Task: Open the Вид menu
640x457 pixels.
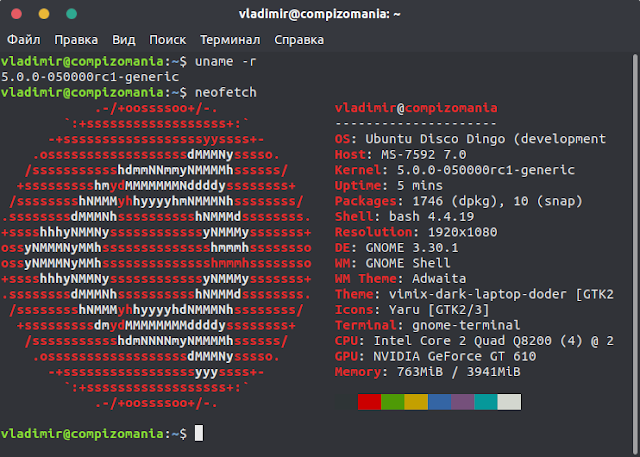Action: [124, 40]
